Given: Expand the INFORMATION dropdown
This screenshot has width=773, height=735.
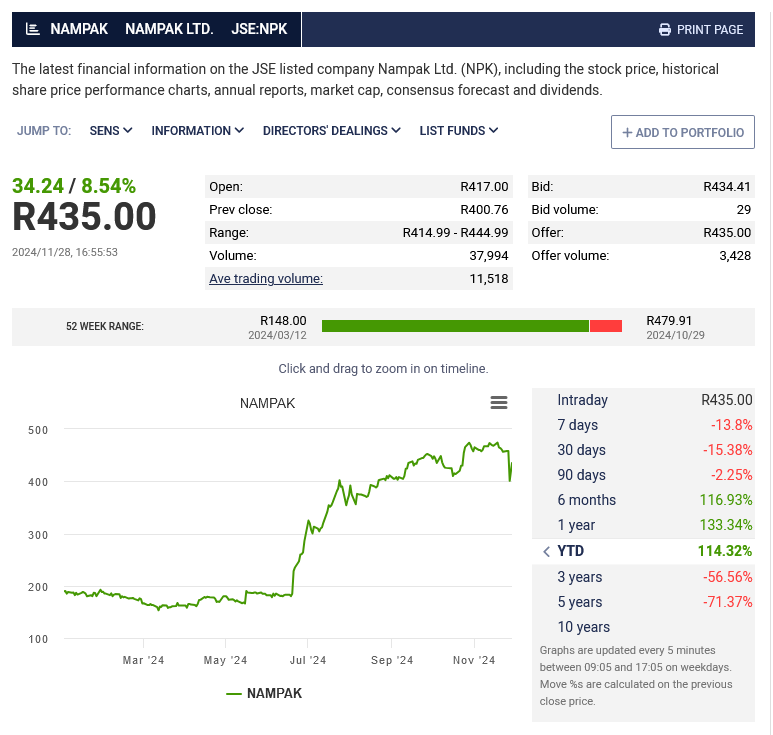Looking at the screenshot, I should [x=198, y=131].
